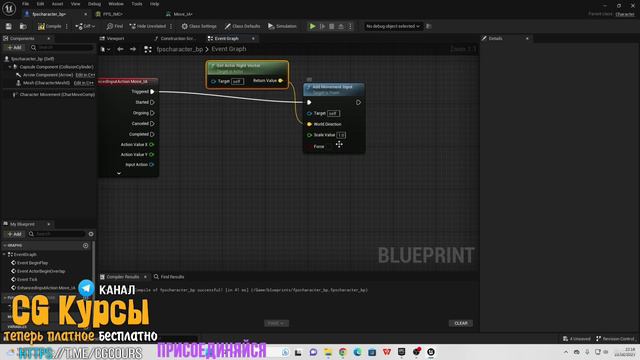Open Hide Unrelated options menu
This screenshot has width=640, height=360.
click(x=171, y=26)
